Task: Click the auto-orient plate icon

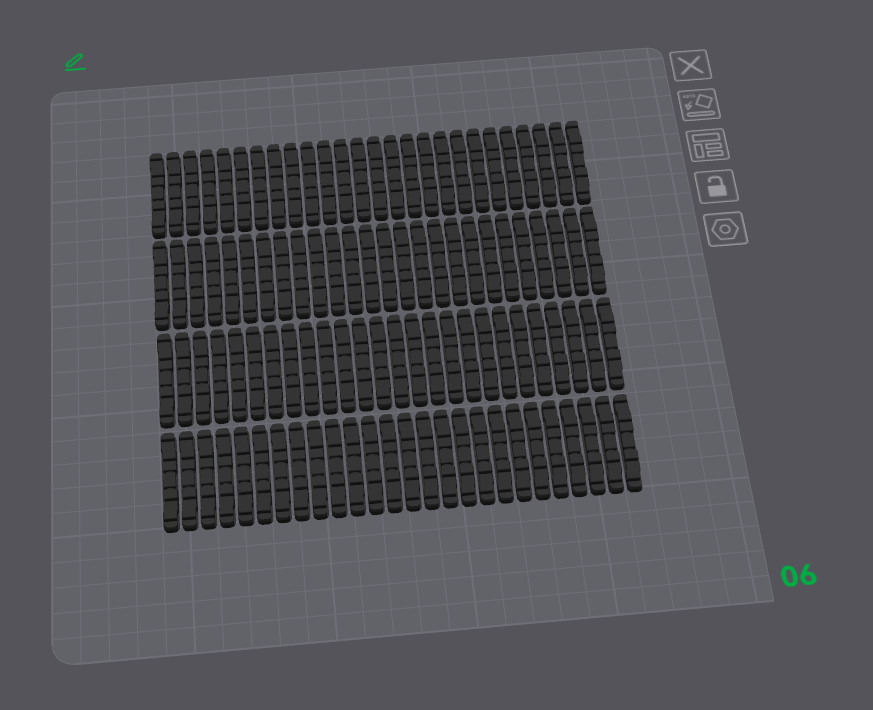Action: point(699,105)
